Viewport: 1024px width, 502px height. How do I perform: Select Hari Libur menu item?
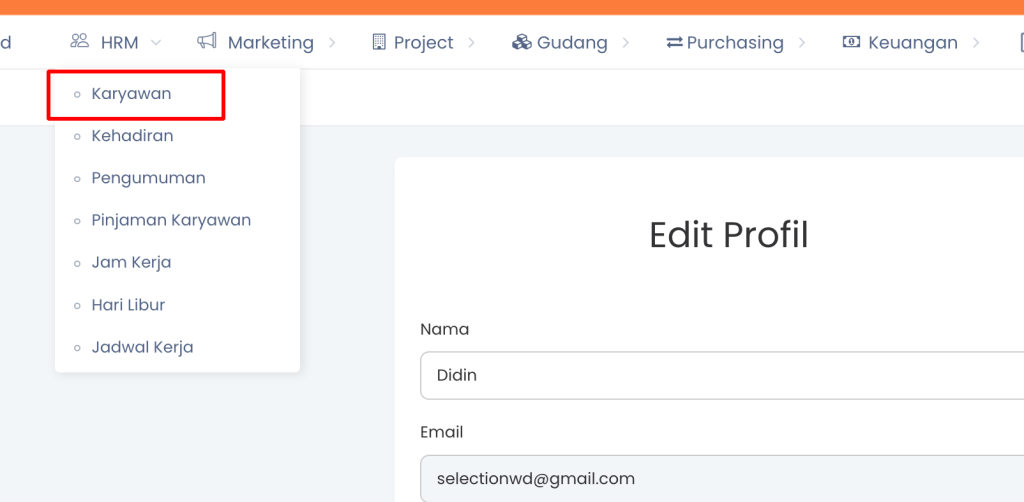[128, 305]
